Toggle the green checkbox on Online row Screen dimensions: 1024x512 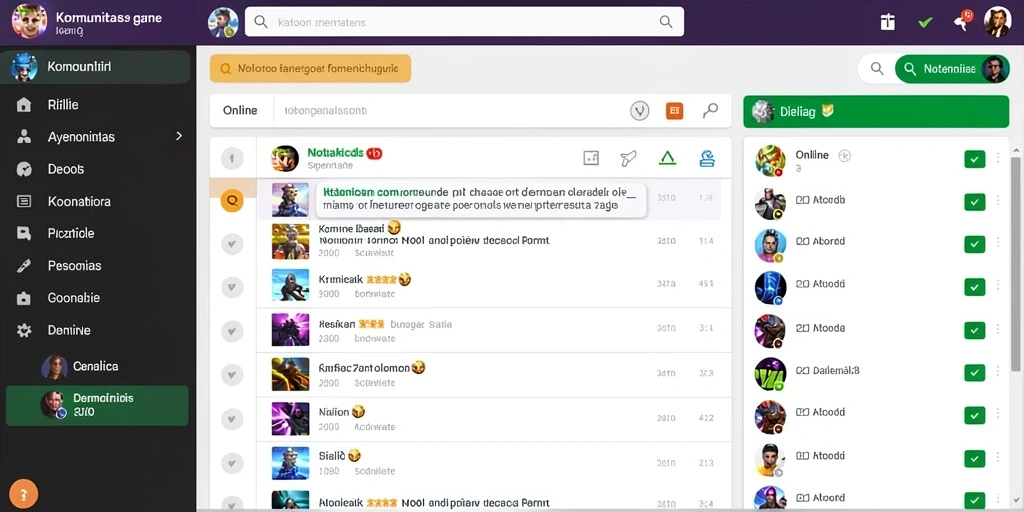[974, 159]
